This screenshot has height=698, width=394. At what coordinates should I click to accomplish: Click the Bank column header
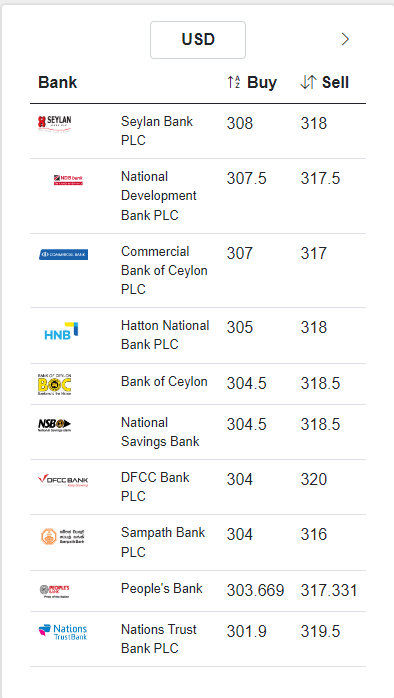(57, 82)
